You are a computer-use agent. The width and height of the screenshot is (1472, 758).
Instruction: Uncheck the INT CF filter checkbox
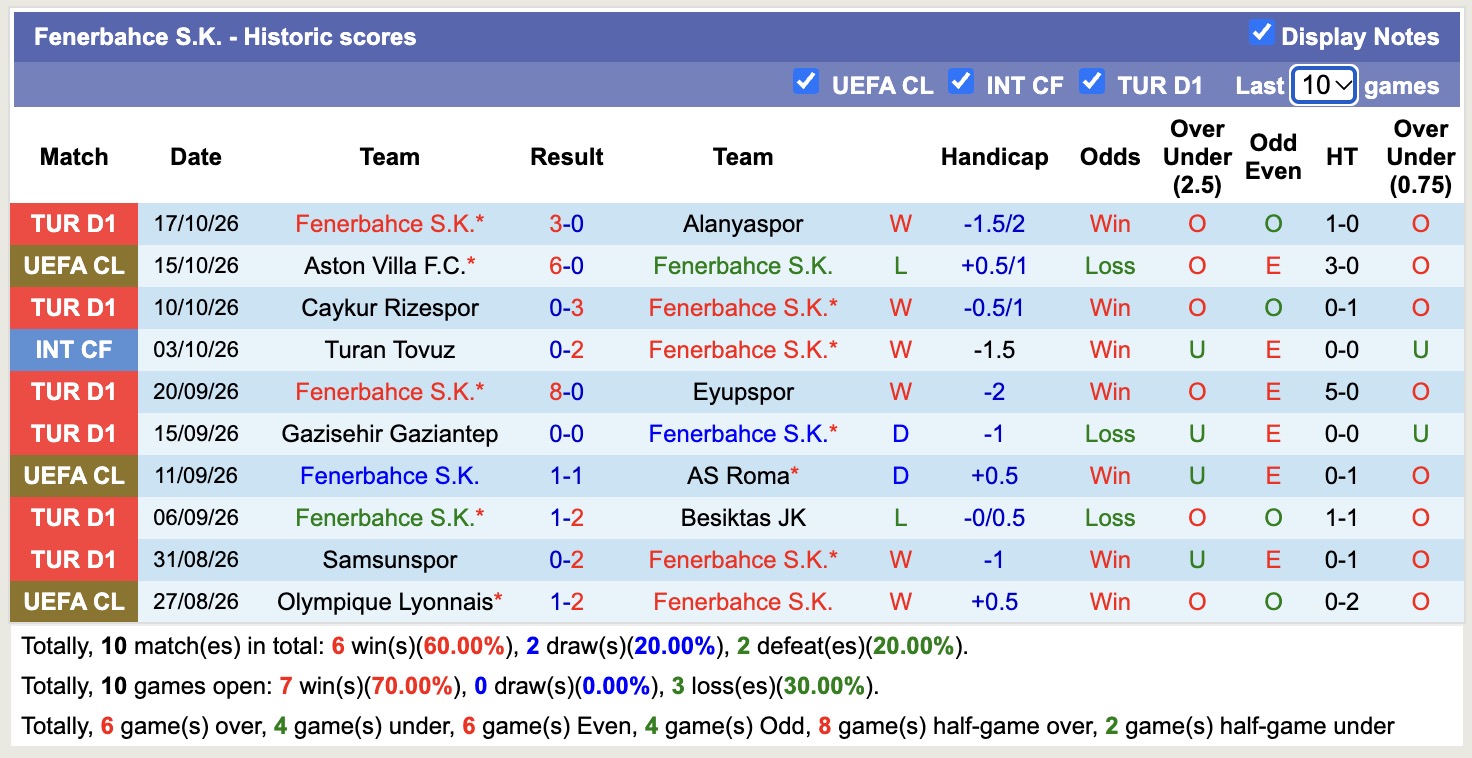click(961, 81)
